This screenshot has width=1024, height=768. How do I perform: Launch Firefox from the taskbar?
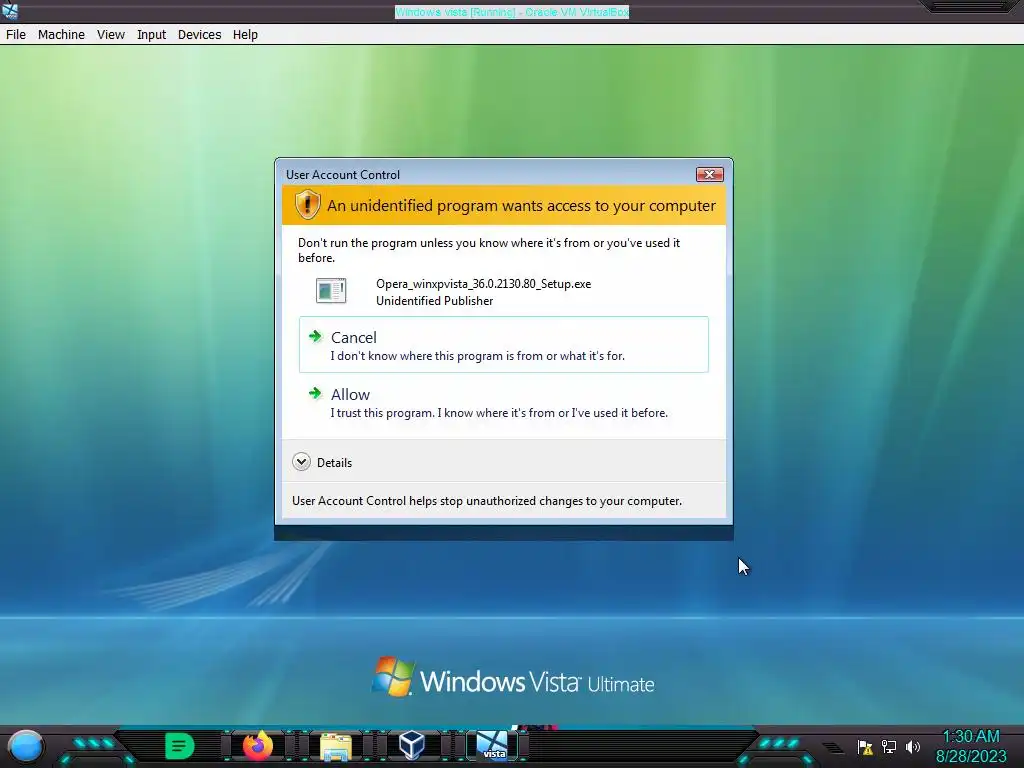click(257, 746)
